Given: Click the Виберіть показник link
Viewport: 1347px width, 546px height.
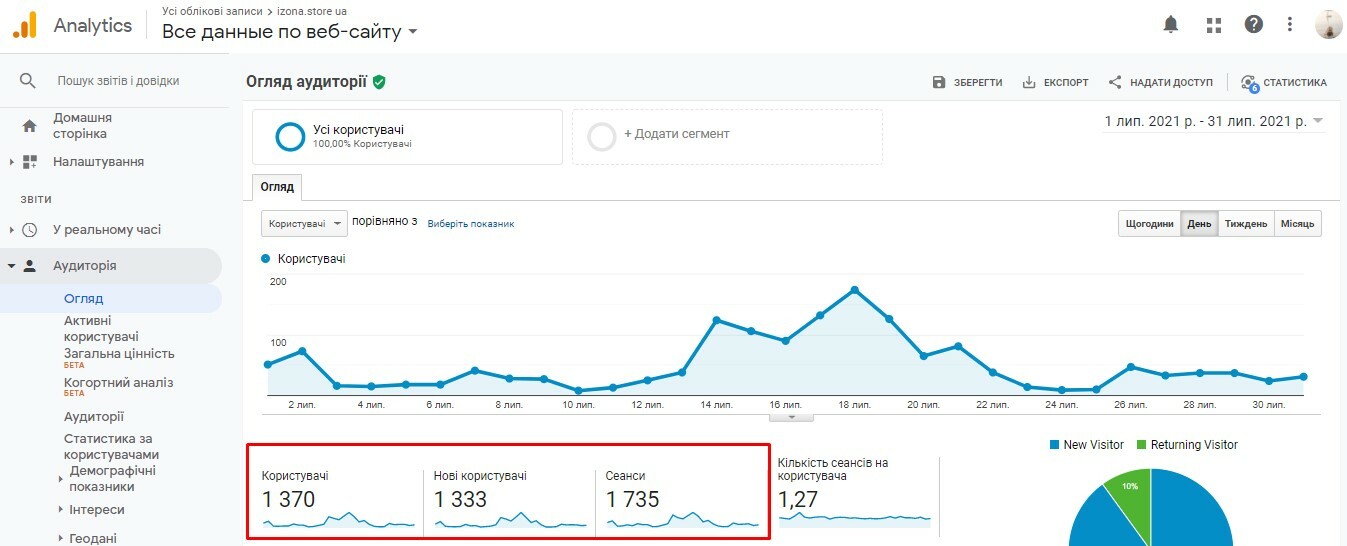Looking at the screenshot, I should pos(470,224).
